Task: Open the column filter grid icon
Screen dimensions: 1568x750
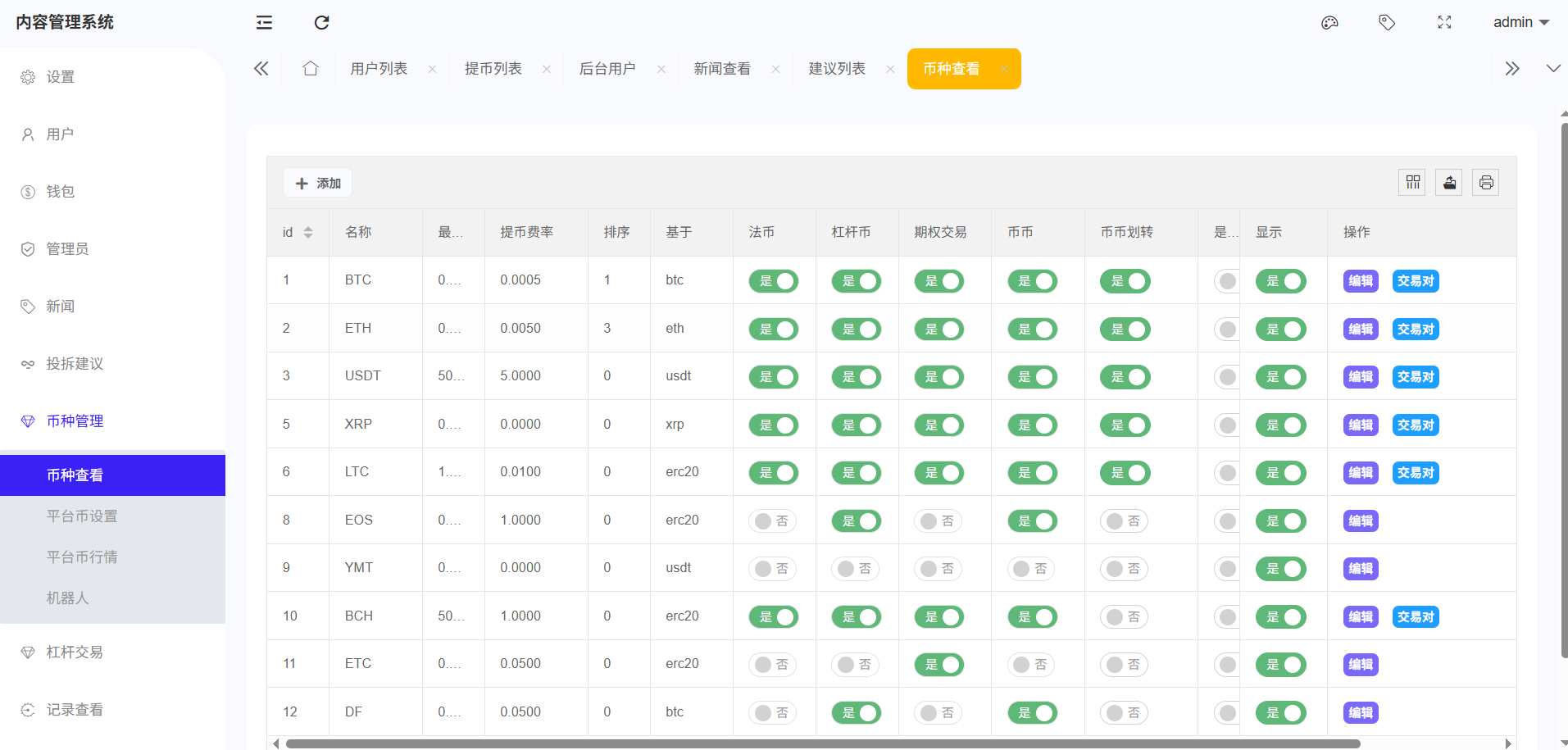Action: click(1412, 183)
